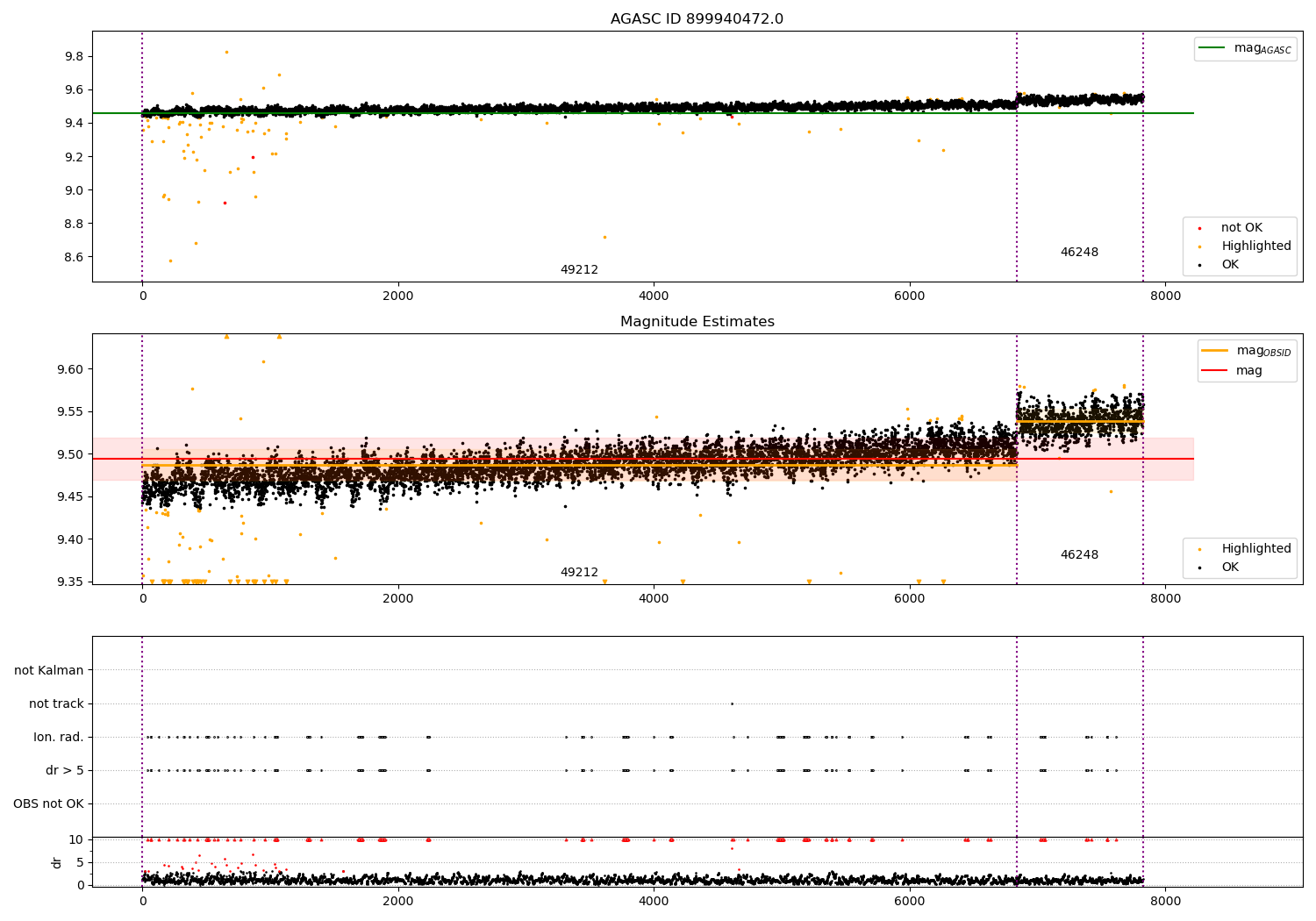The width and height of the screenshot is (1316, 921).
Task: Click the orange line sample in mag OBSID legend
Action: pos(1215,351)
